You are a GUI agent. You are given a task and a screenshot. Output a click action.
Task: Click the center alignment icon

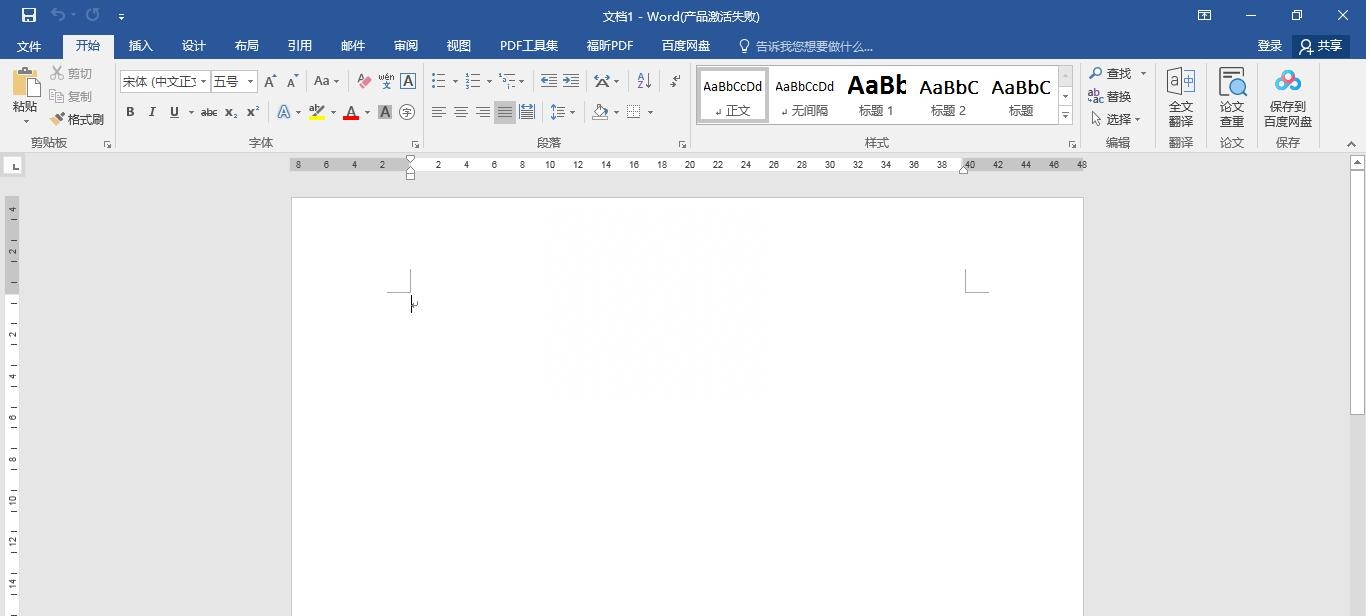click(460, 112)
